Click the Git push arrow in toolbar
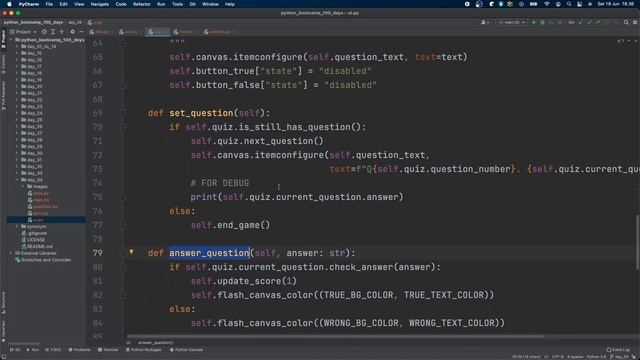 [x=598, y=22]
